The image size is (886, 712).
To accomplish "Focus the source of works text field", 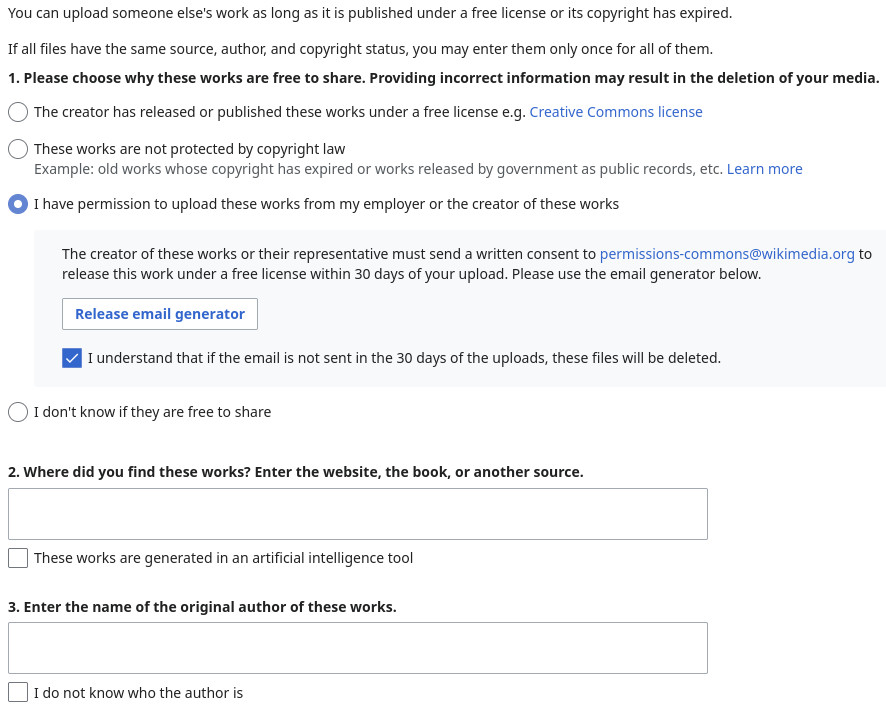I will 358,514.
